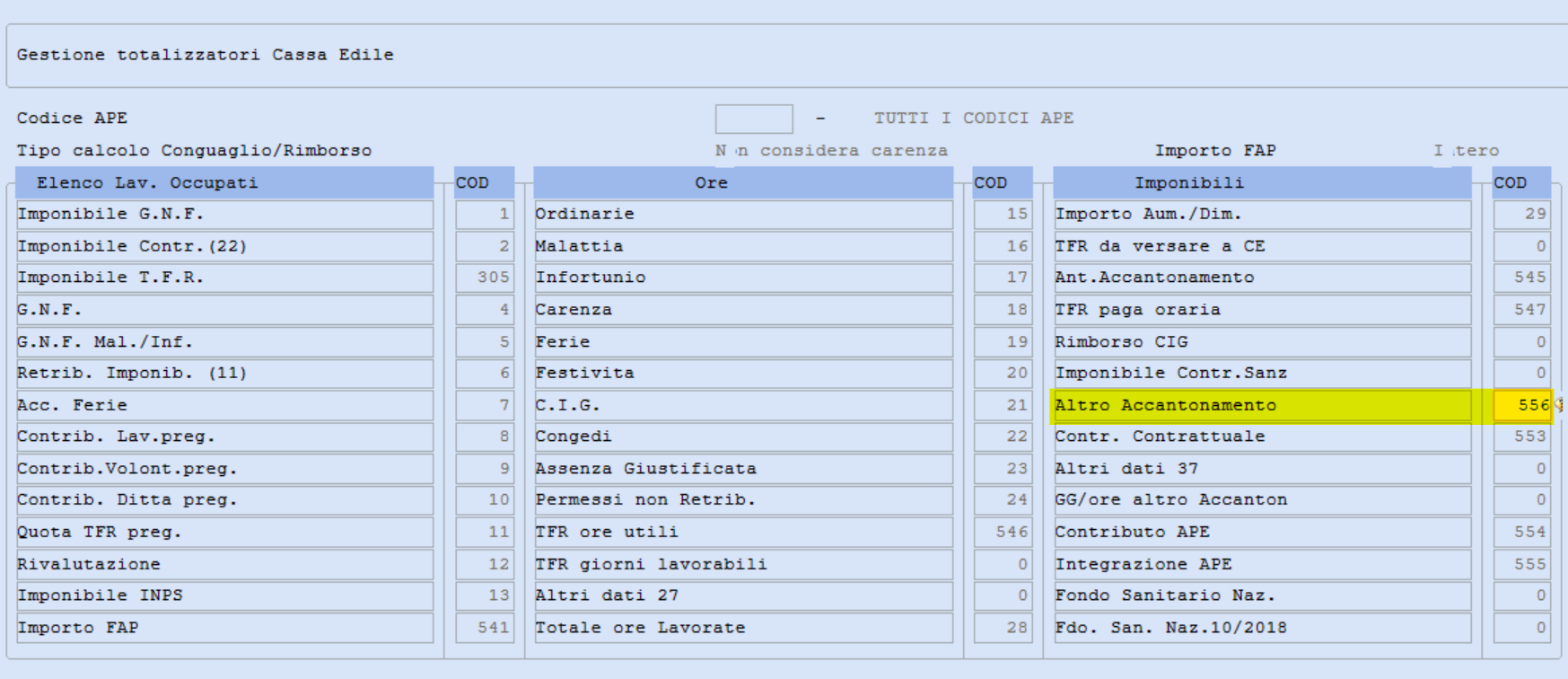Select the Imponibile INPS row

224,595
